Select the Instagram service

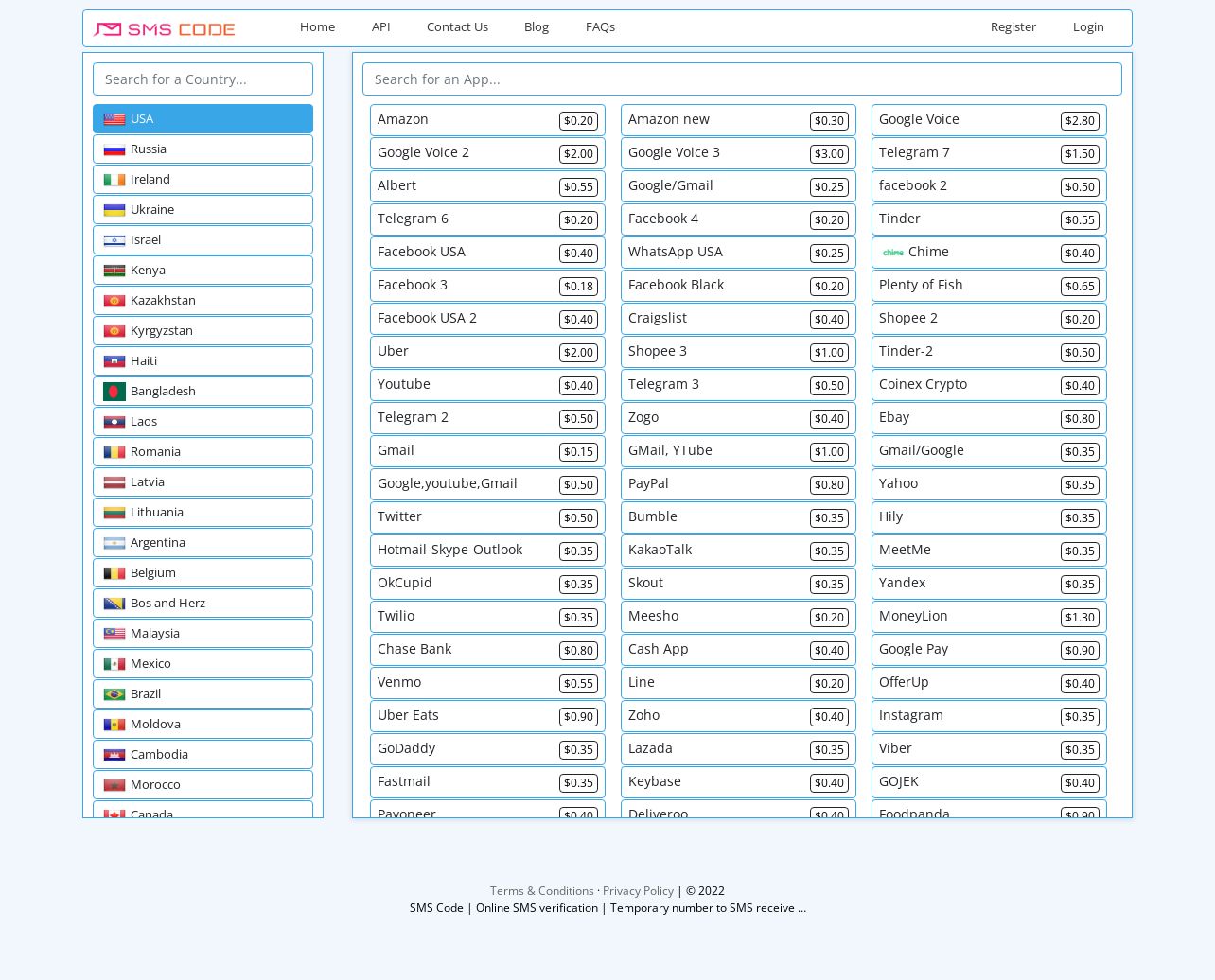(x=989, y=716)
